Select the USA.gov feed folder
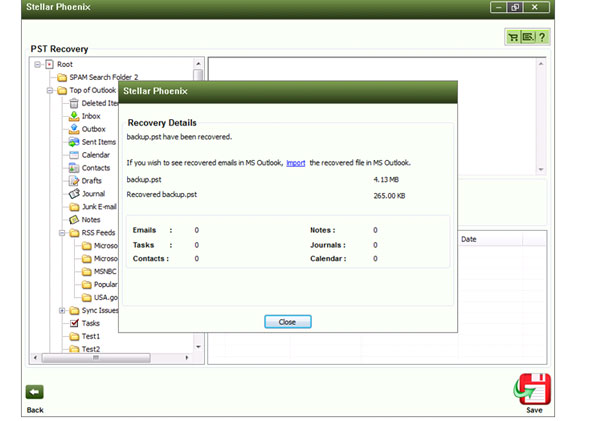Image resolution: width=590 pixels, height=421 pixels. 106,298
